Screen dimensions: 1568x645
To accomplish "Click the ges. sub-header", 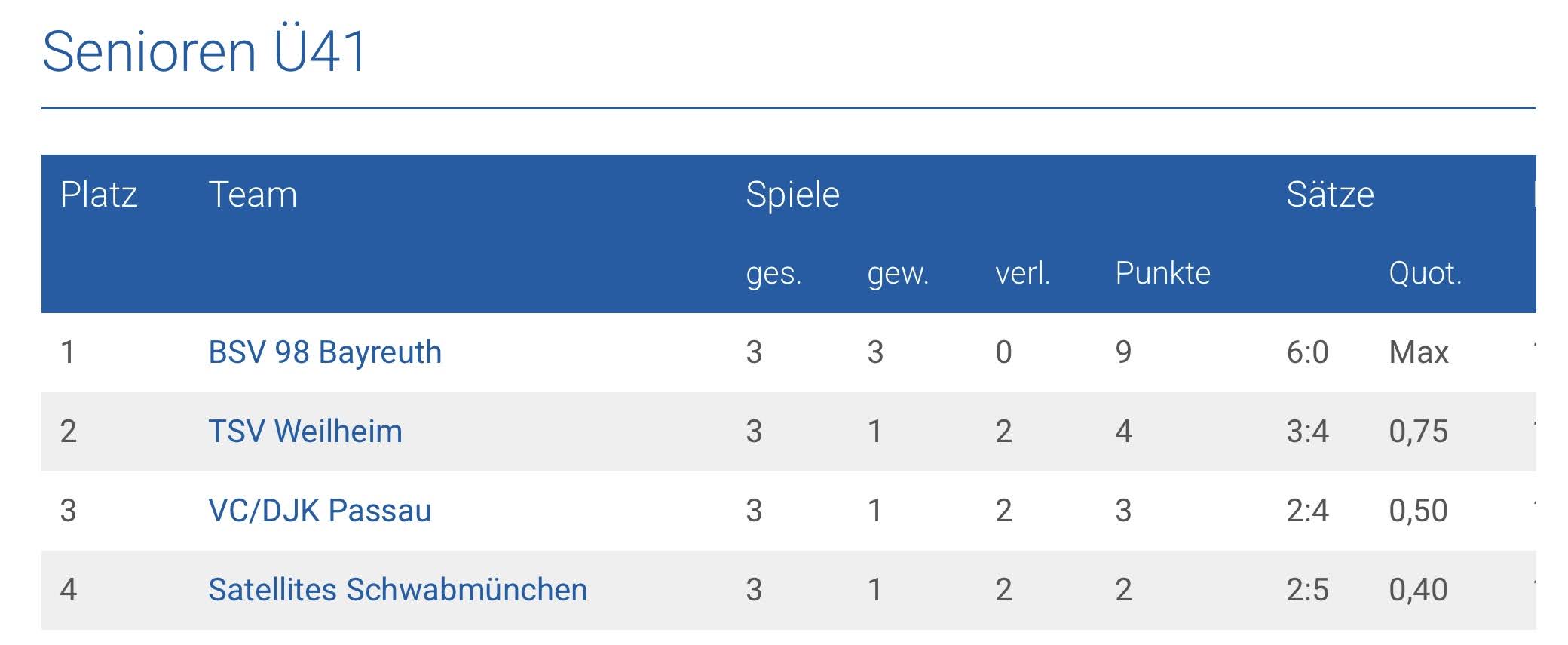I will (773, 273).
